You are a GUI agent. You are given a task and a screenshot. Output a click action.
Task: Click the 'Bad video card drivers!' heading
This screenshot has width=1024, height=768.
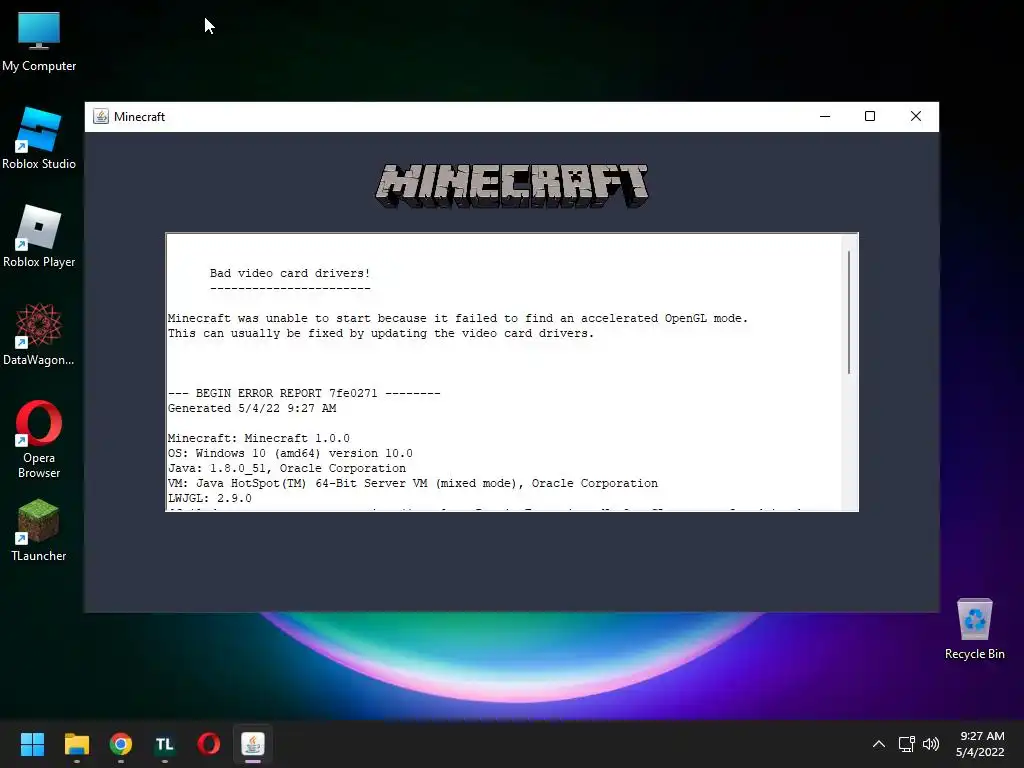point(290,273)
